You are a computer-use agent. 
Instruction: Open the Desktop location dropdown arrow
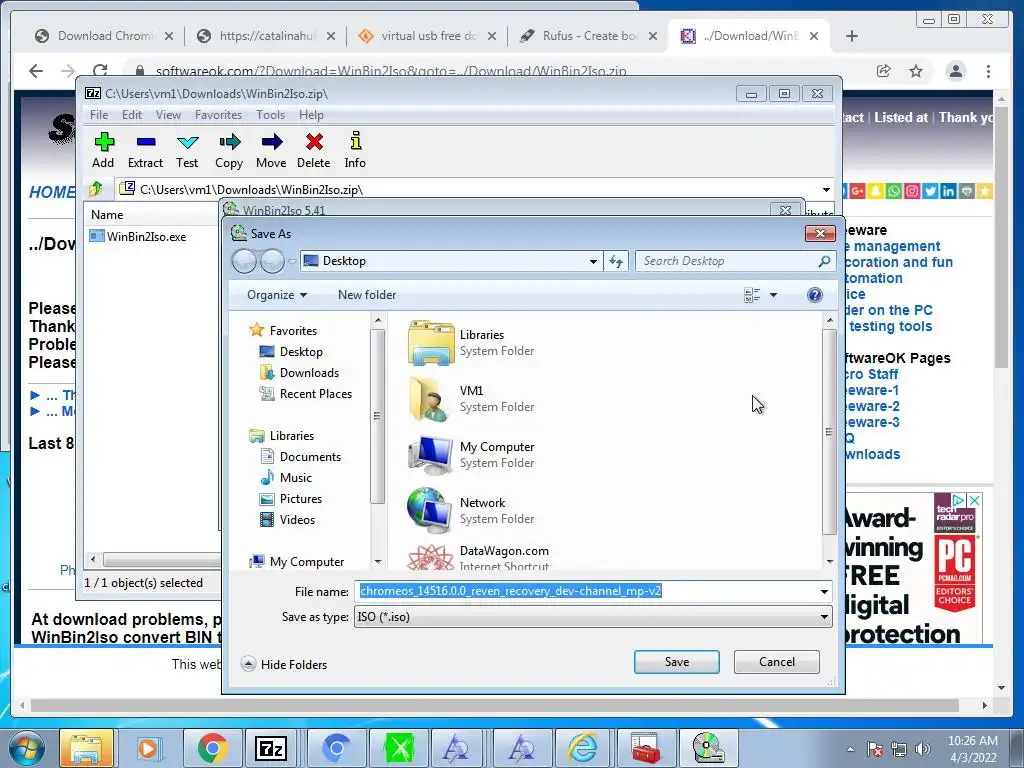[x=593, y=261]
